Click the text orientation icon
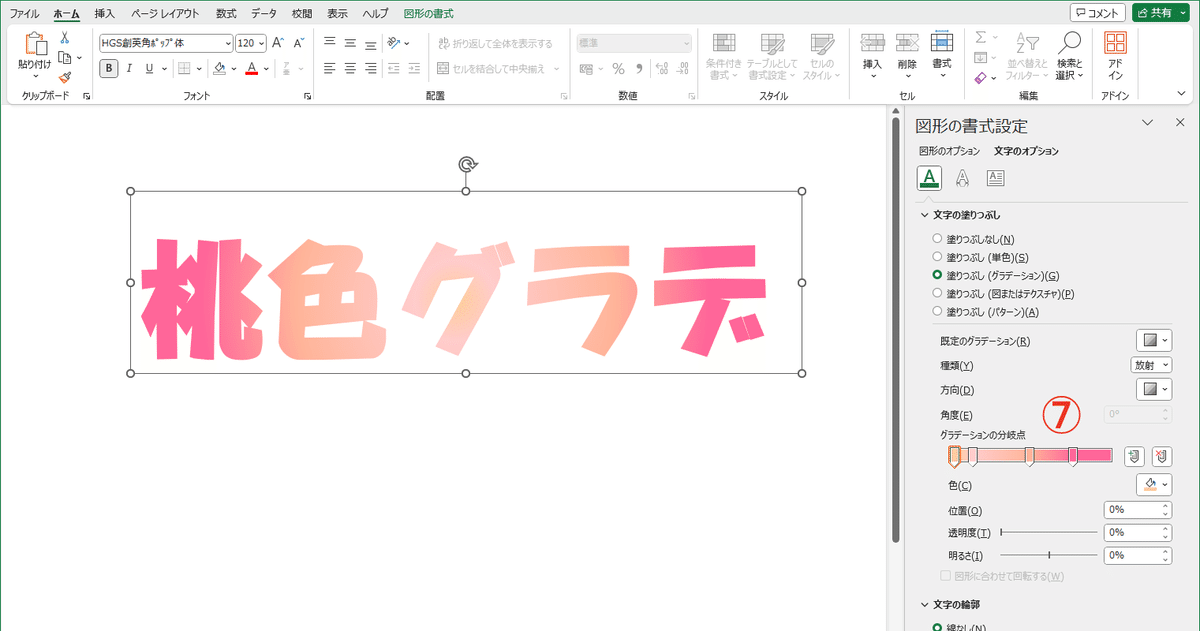Viewport: 1200px width, 631px height. coord(395,43)
